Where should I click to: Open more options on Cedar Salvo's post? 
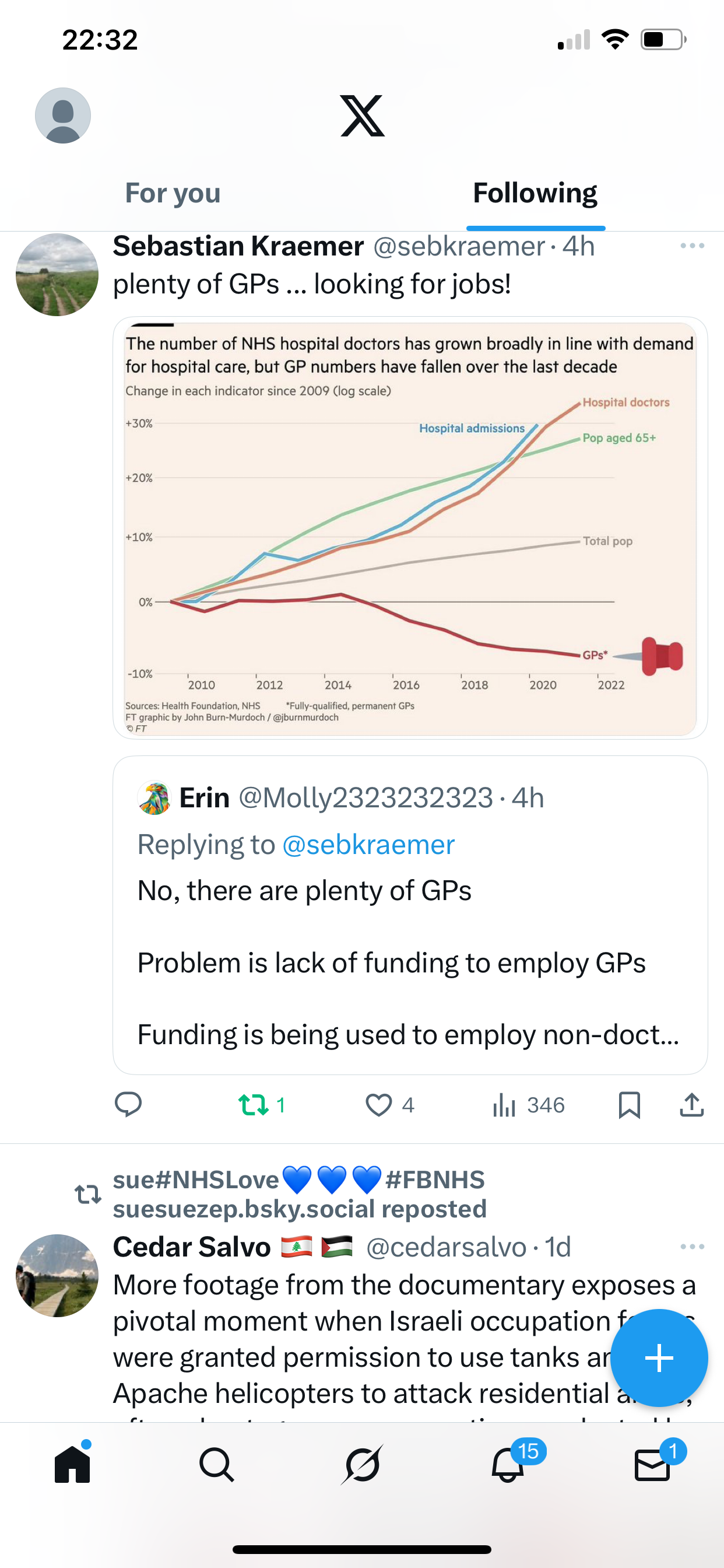tap(692, 1247)
